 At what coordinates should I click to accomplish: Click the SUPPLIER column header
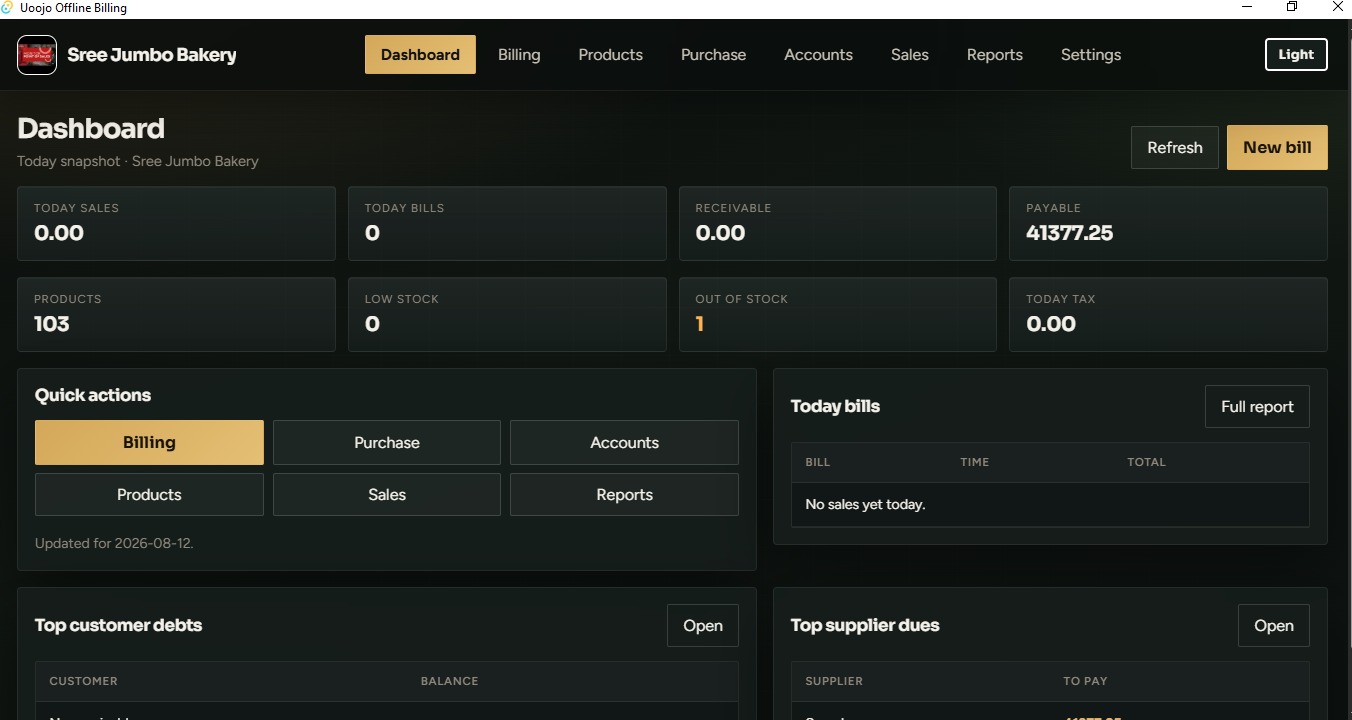(x=834, y=681)
